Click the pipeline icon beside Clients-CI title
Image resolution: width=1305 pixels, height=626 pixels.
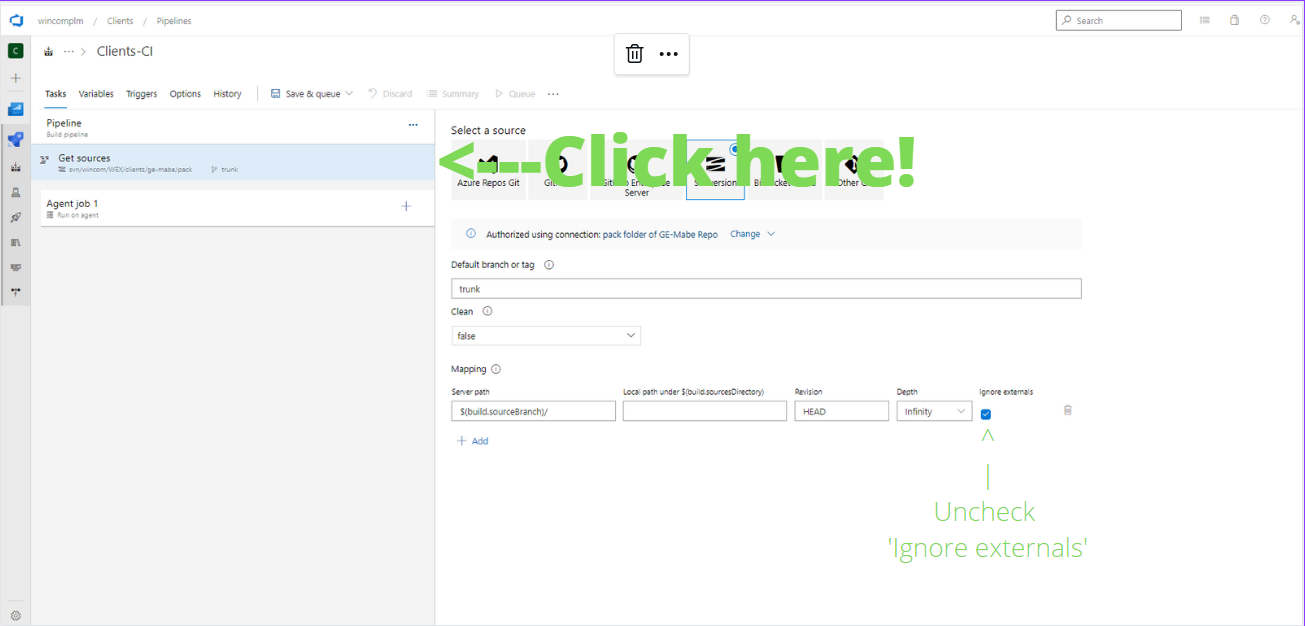point(49,51)
